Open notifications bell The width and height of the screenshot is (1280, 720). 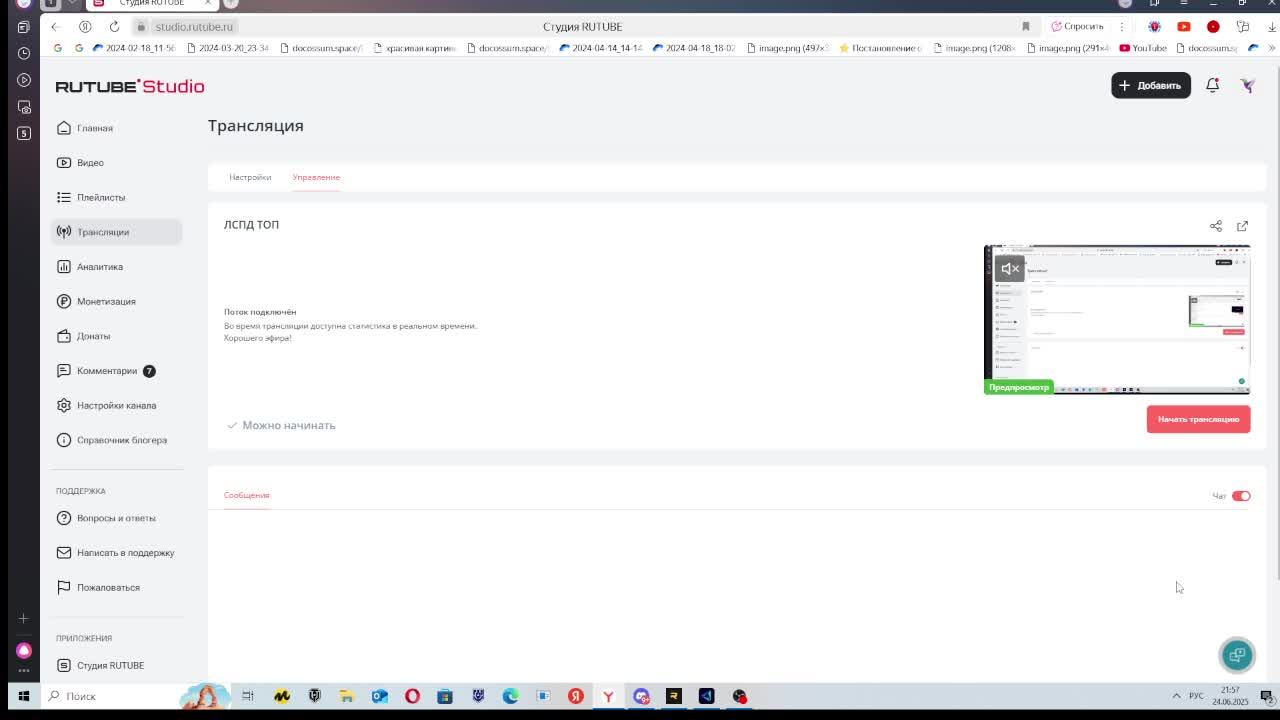[1212, 85]
